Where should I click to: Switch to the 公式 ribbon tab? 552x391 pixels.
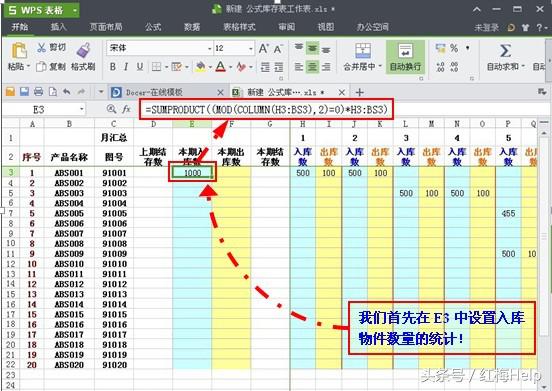tap(153, 27)
